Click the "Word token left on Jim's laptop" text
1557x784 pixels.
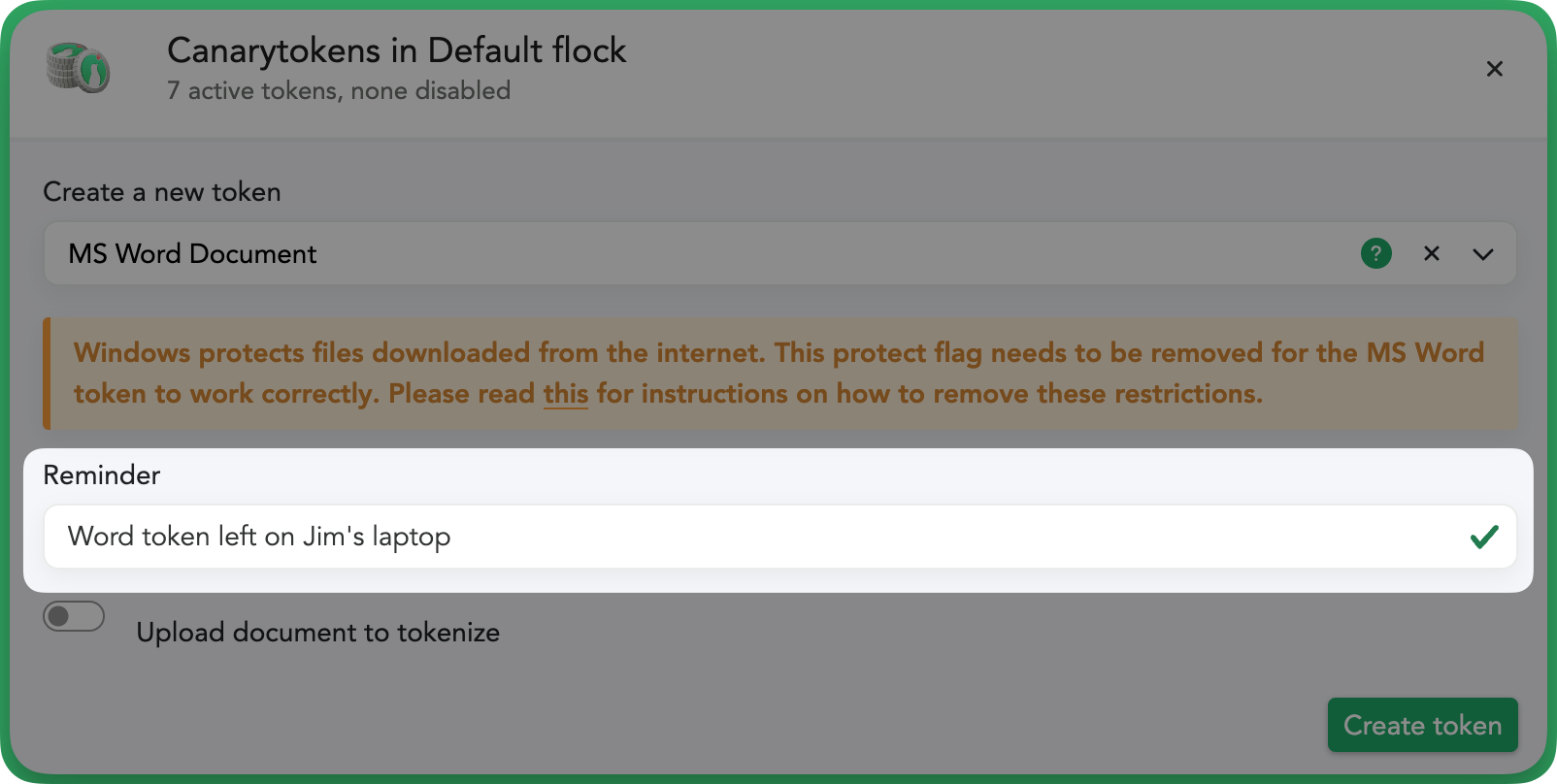(x=259, y=537)
